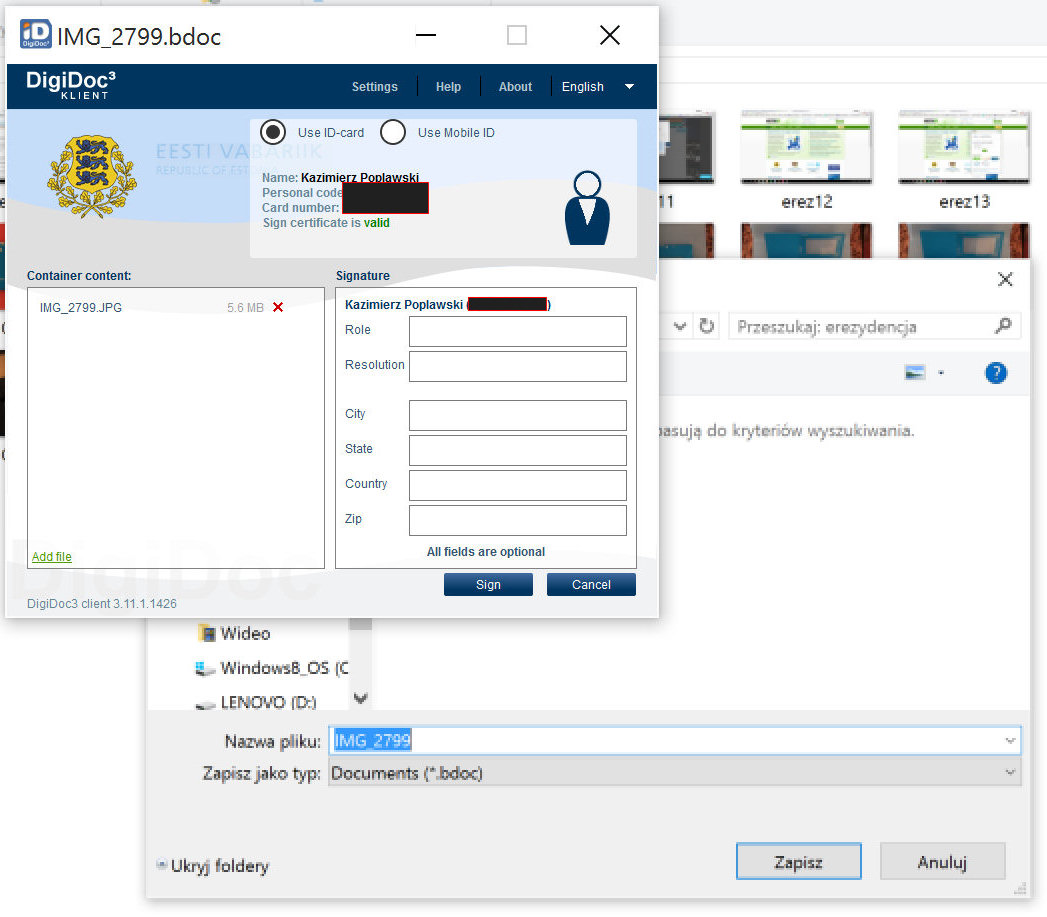Click the refresh icon beside the search box

[x=707, y=326]
